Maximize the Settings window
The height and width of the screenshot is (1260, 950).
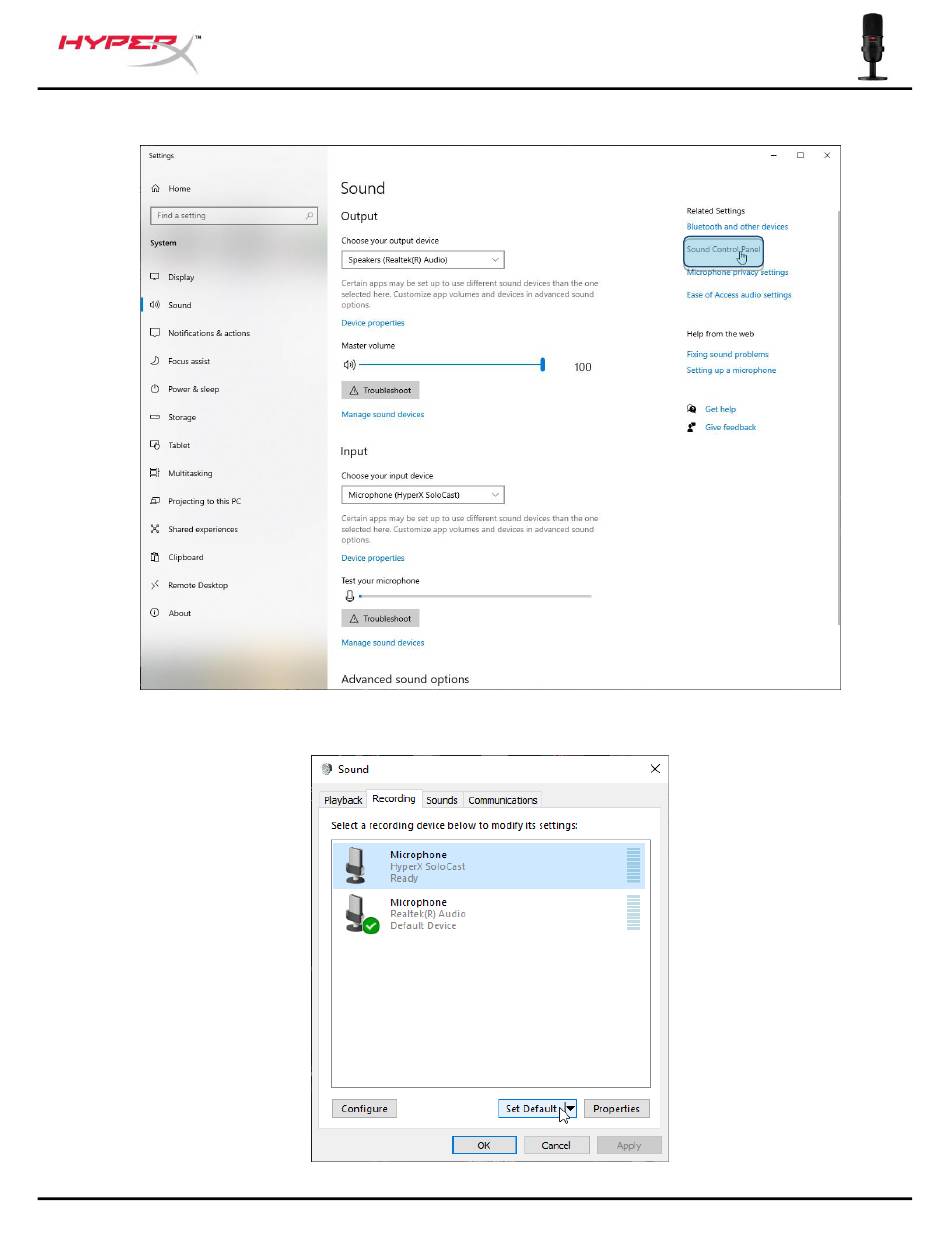click(x=800, y=156)
